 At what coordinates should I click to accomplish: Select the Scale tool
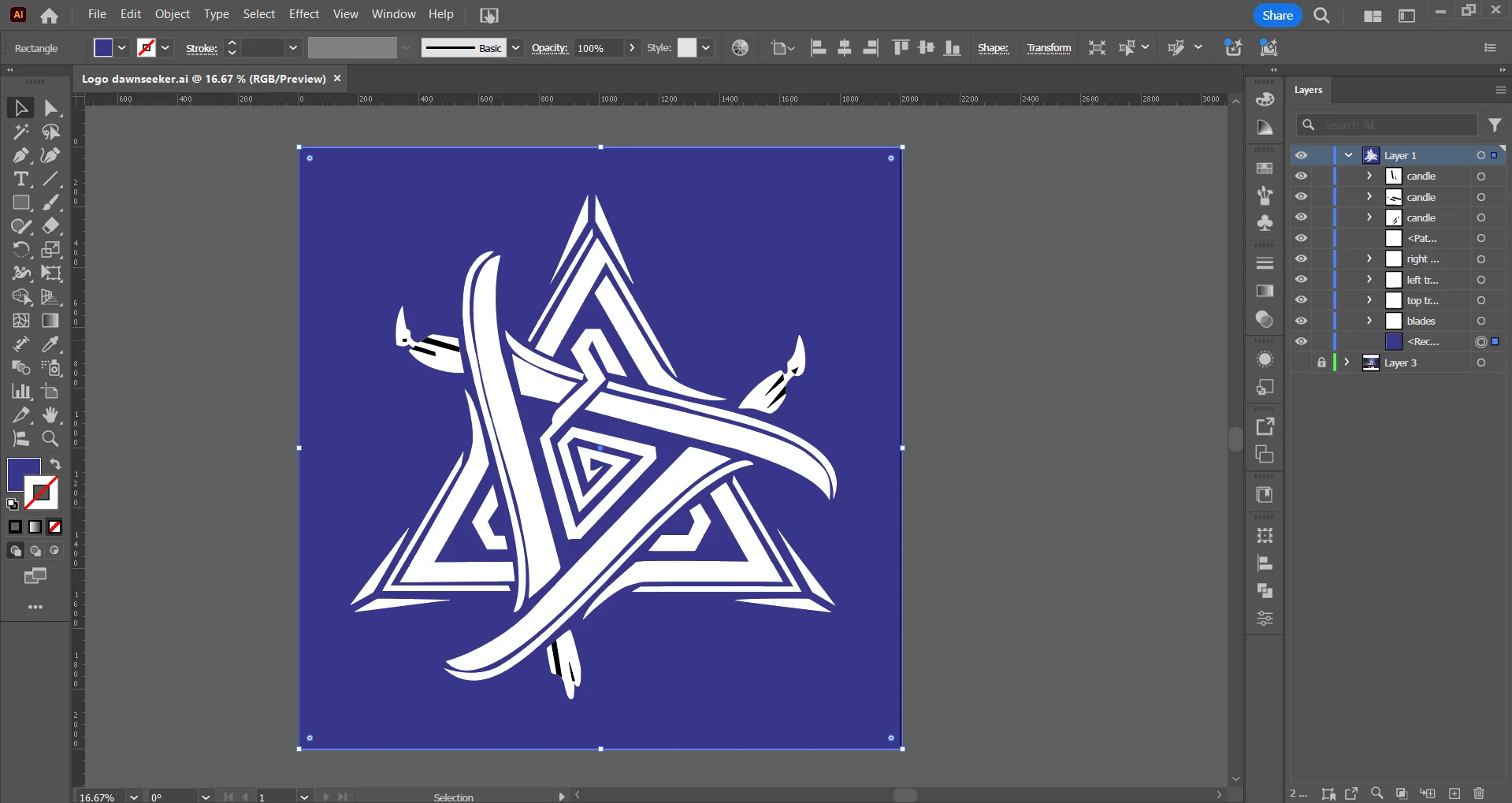pos(51,250)
